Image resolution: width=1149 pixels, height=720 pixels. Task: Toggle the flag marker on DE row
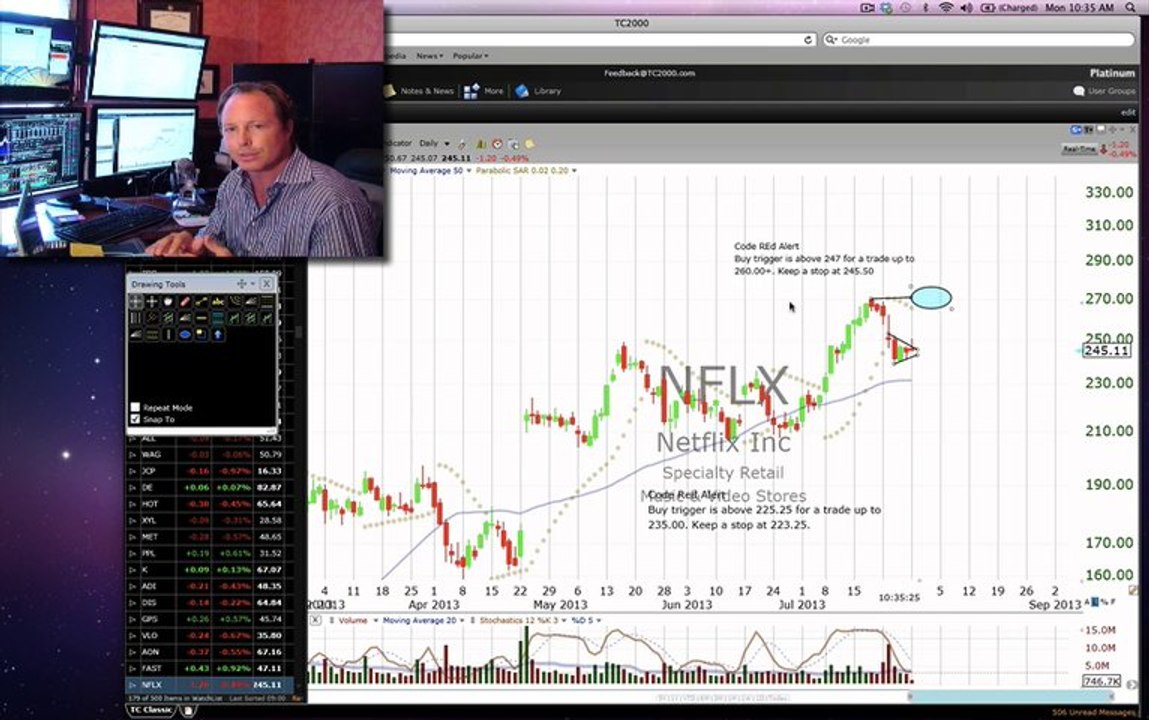[133, 487]
